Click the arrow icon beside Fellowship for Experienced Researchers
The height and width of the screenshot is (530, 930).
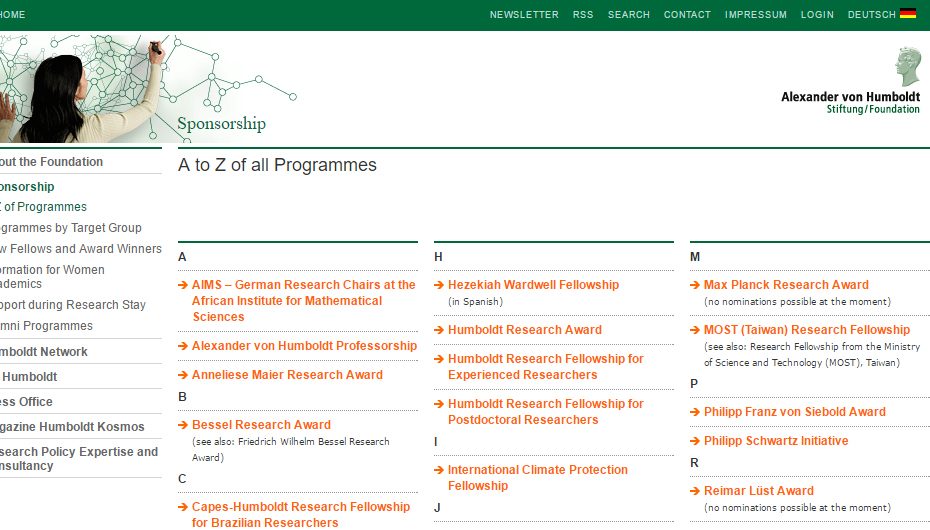pyautogui.click(x=439, y=359)
